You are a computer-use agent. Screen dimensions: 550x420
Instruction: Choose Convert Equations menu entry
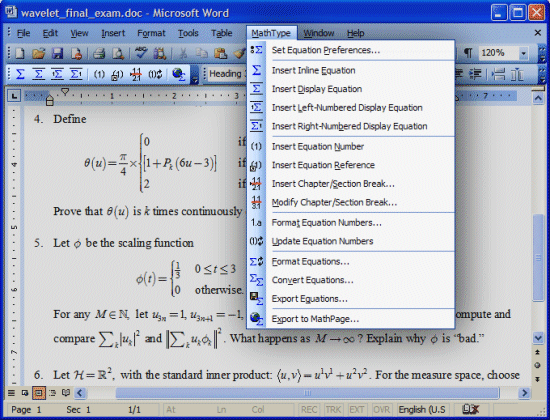[x=351, y=280]
